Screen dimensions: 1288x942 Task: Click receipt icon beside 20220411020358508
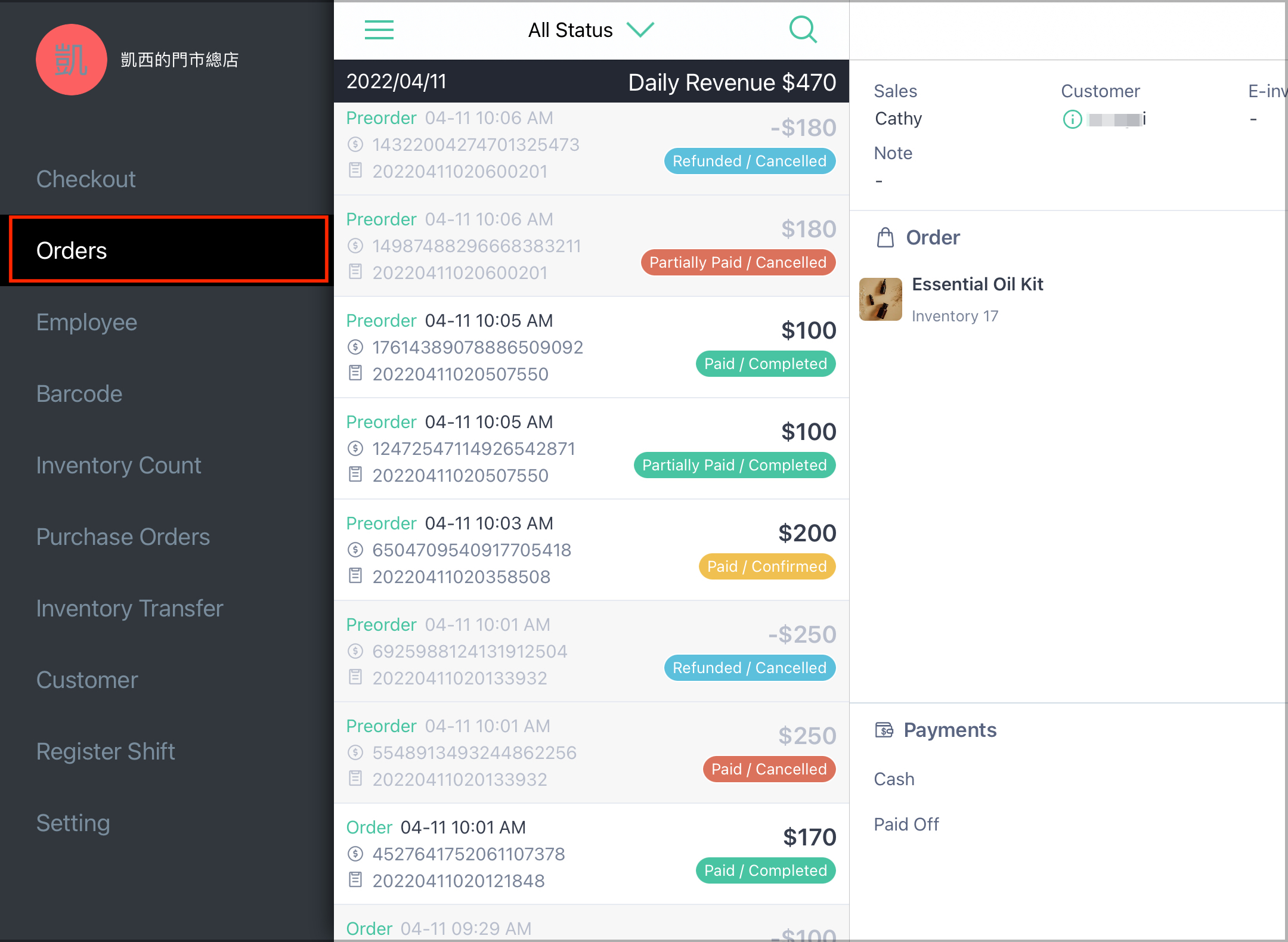coord(355,576)
